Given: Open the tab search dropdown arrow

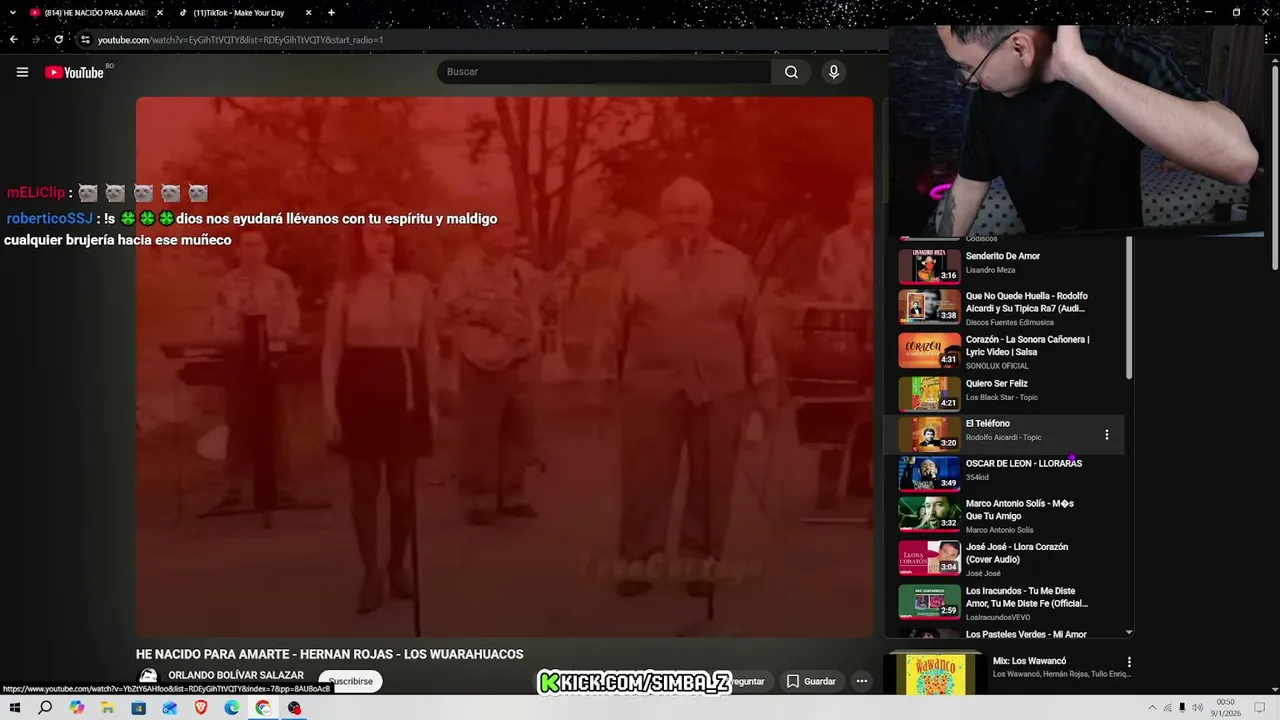Looking at the screenshot, I should pyautogui.click(x=12, y=12).
